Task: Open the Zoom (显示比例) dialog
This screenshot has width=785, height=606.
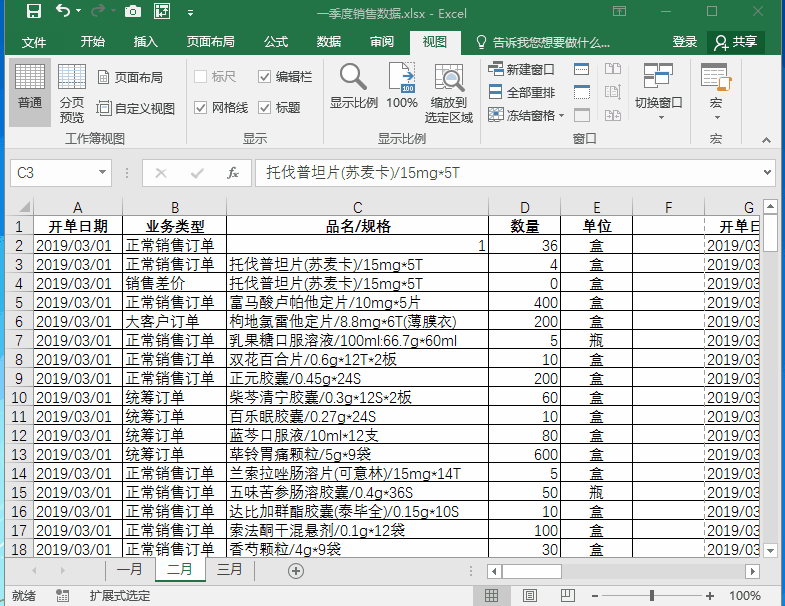Action: 353,88
